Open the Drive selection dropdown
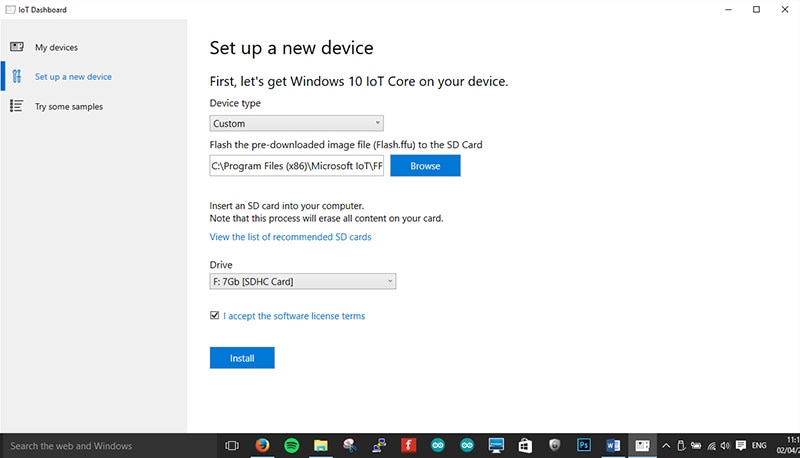 302,282
